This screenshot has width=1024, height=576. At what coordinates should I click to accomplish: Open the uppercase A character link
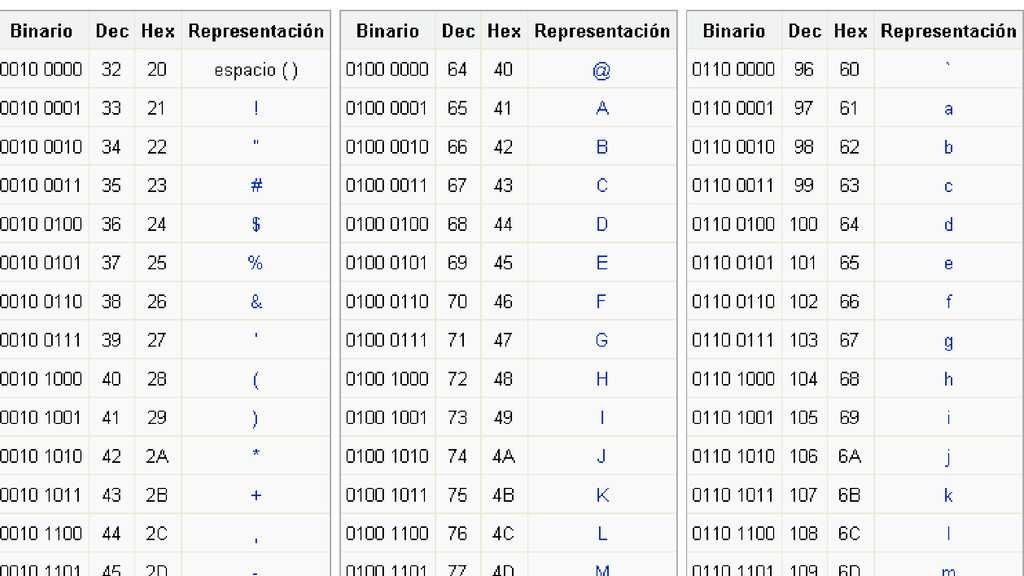[602, 108]
